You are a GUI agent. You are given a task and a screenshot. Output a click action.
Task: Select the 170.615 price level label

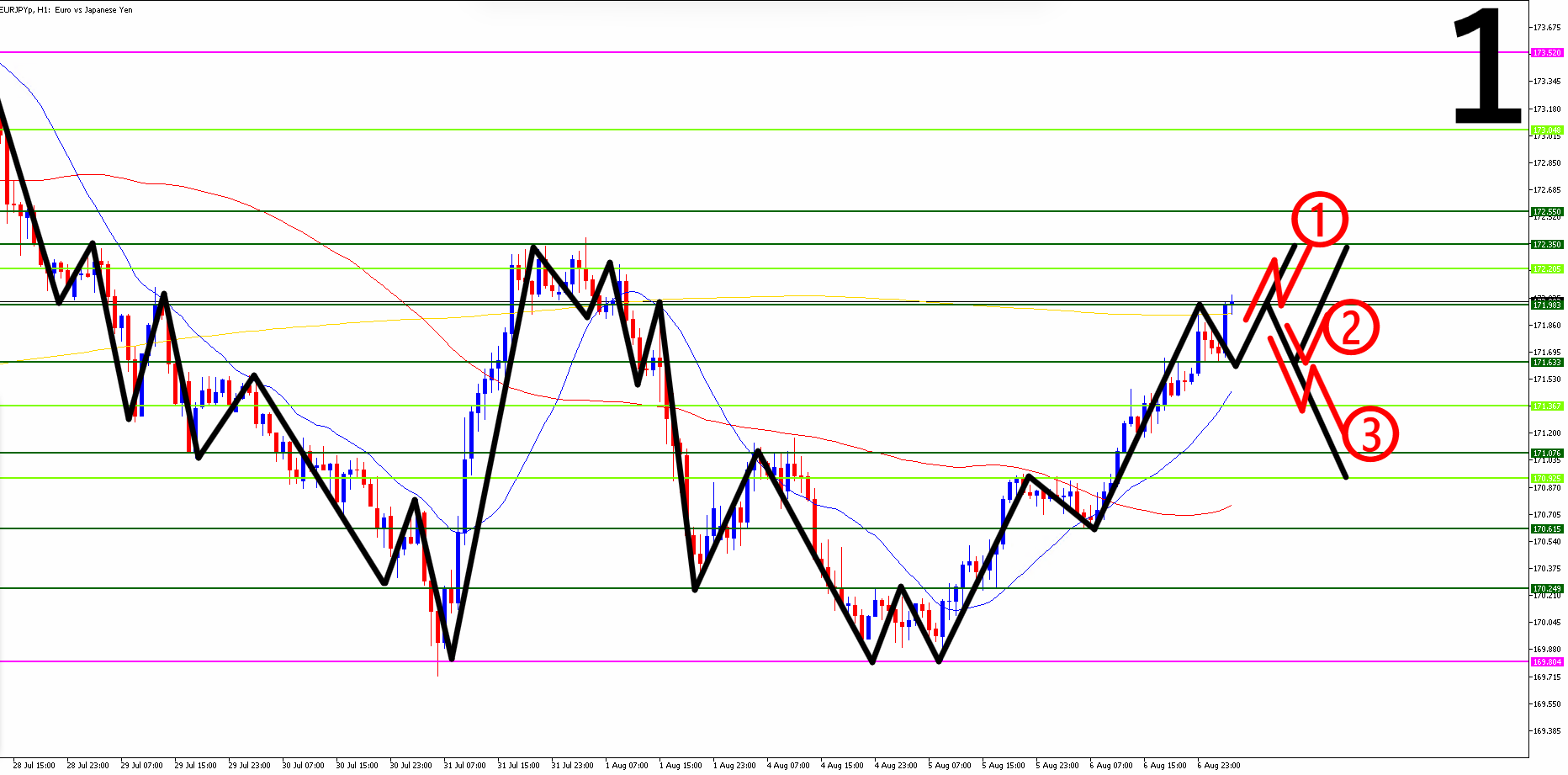point(1546,529)
